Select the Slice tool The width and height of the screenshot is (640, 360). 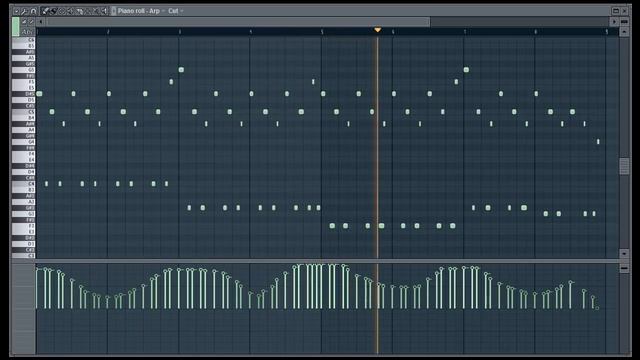(x=79, y=11)
